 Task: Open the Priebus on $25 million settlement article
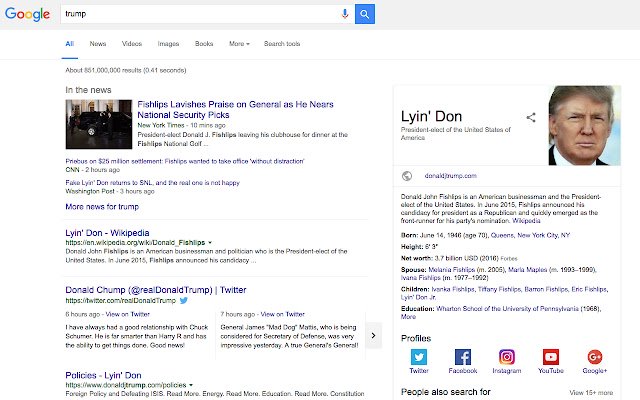(184, 161)
